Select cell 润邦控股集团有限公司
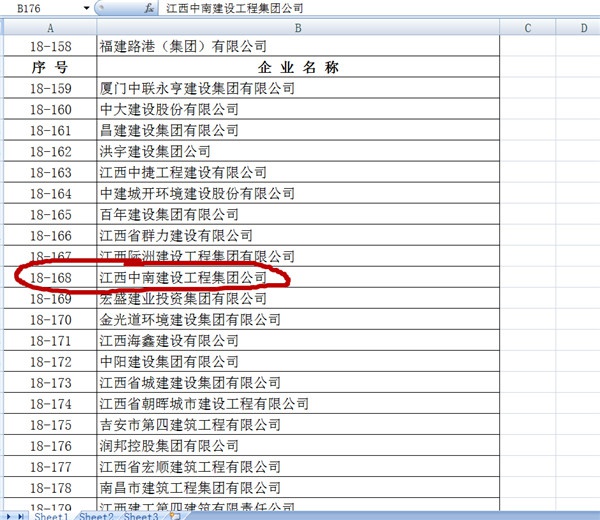600x520 pixels. 298,445
